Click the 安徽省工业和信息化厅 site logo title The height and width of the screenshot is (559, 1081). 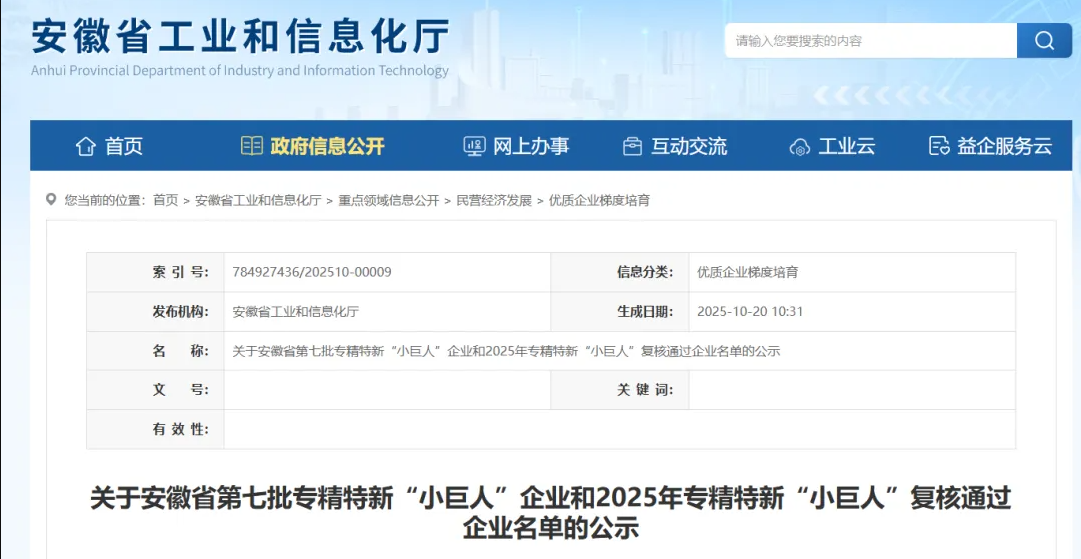(240, 38)
